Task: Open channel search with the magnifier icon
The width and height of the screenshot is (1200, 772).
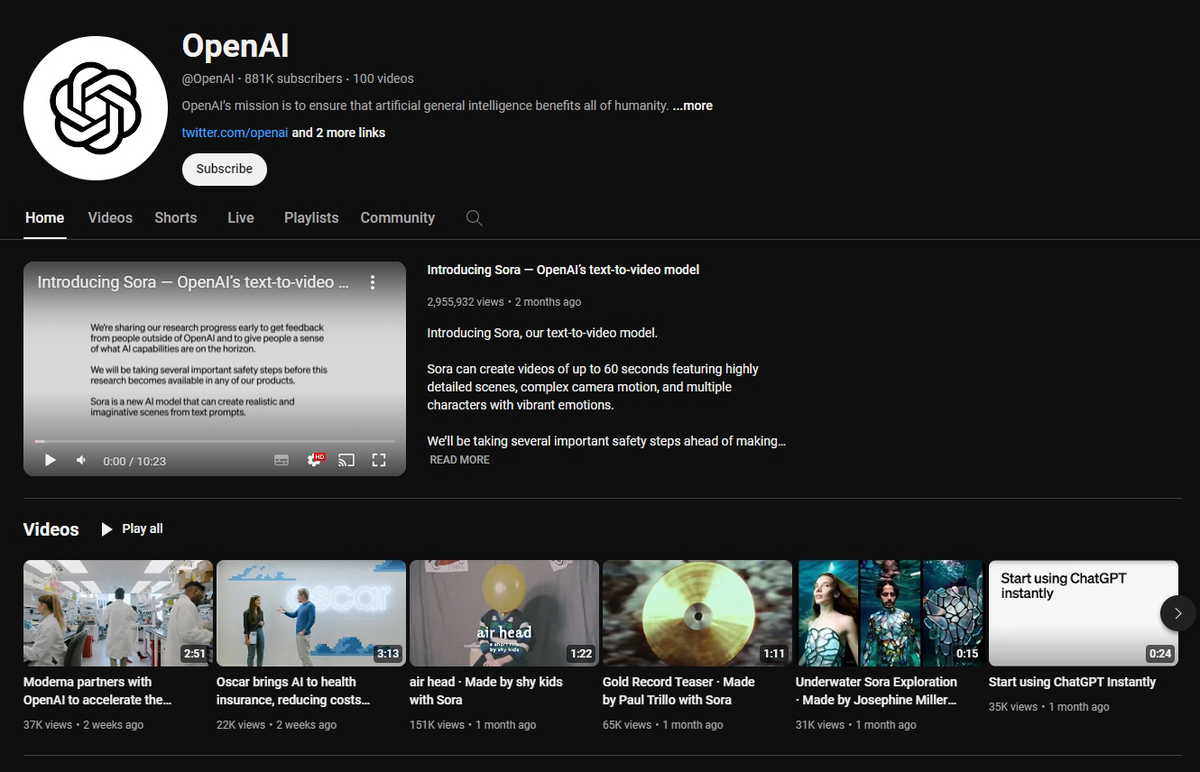Action: pos(473,217)
